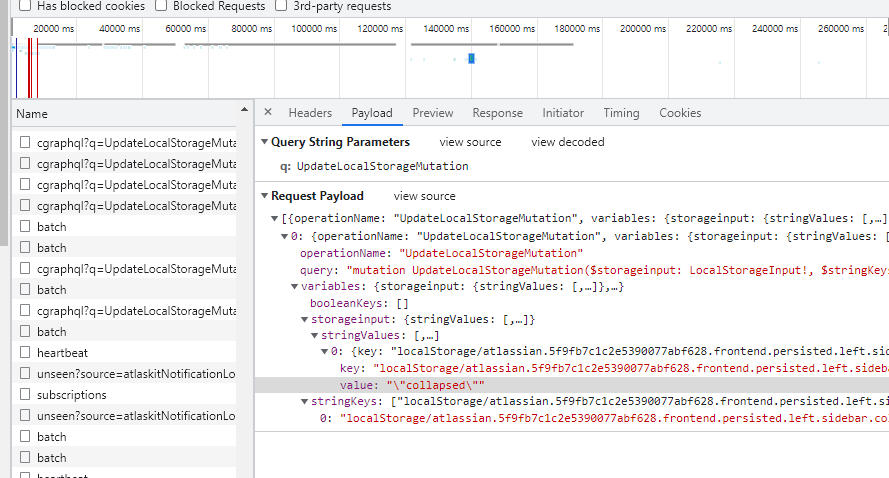Image resolution: width=889 pixels, height=478 pixels.
Task: Select the first batch request row
Action: click(x=124, y=227)
